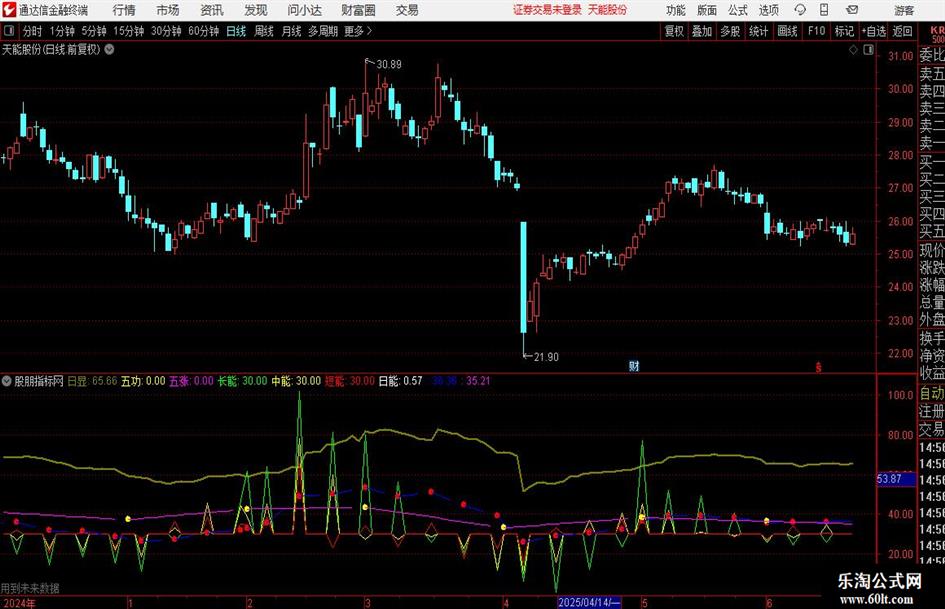Click the red $ marker on chart
Screen dimensions: 945x609
(x=818, y=367)
